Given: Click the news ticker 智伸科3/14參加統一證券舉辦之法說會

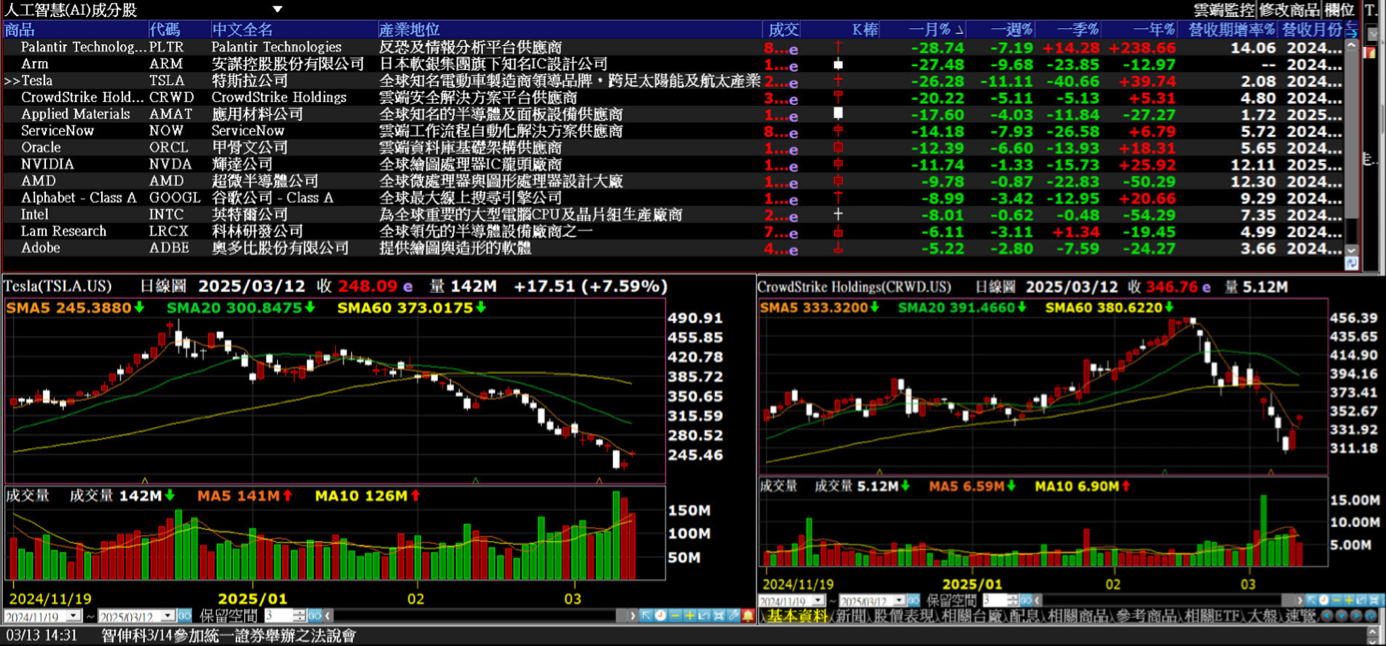Looking at the screenshot, I should [228, 635].
